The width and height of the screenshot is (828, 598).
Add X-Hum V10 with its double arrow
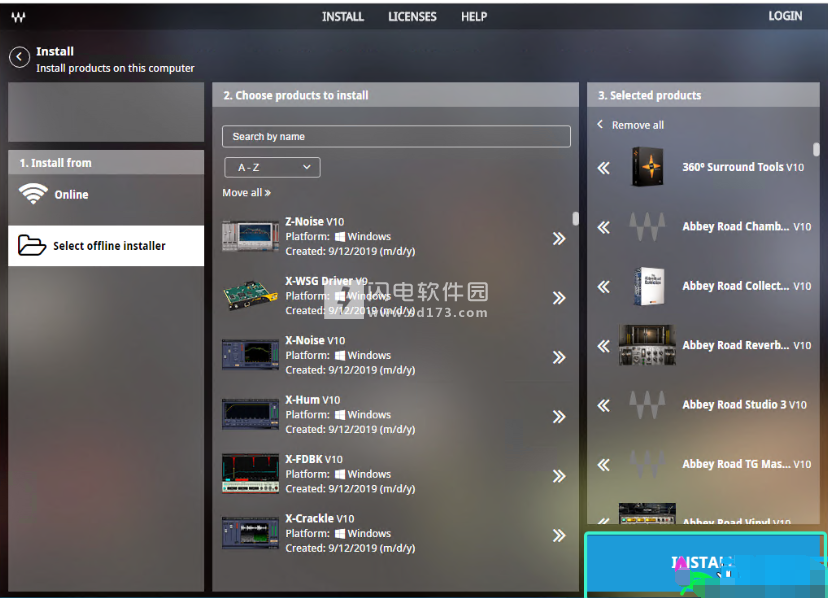pos(559,417)
